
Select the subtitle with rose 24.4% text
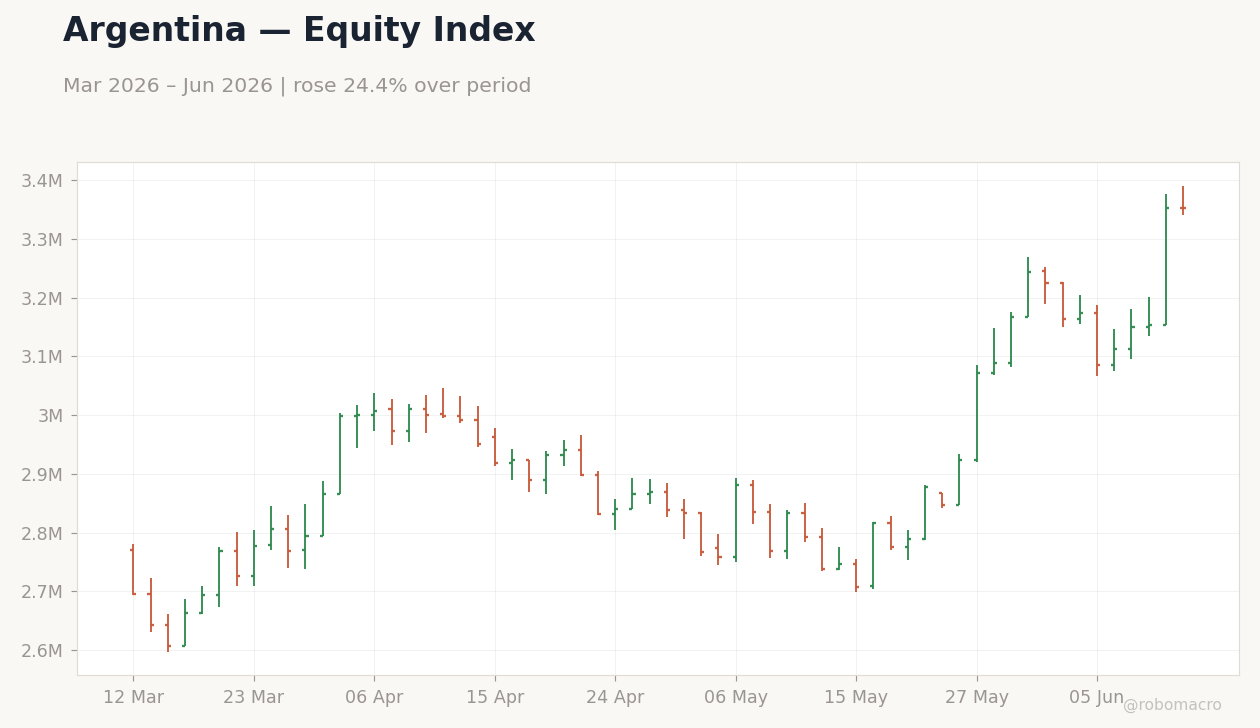pos(297,86)
